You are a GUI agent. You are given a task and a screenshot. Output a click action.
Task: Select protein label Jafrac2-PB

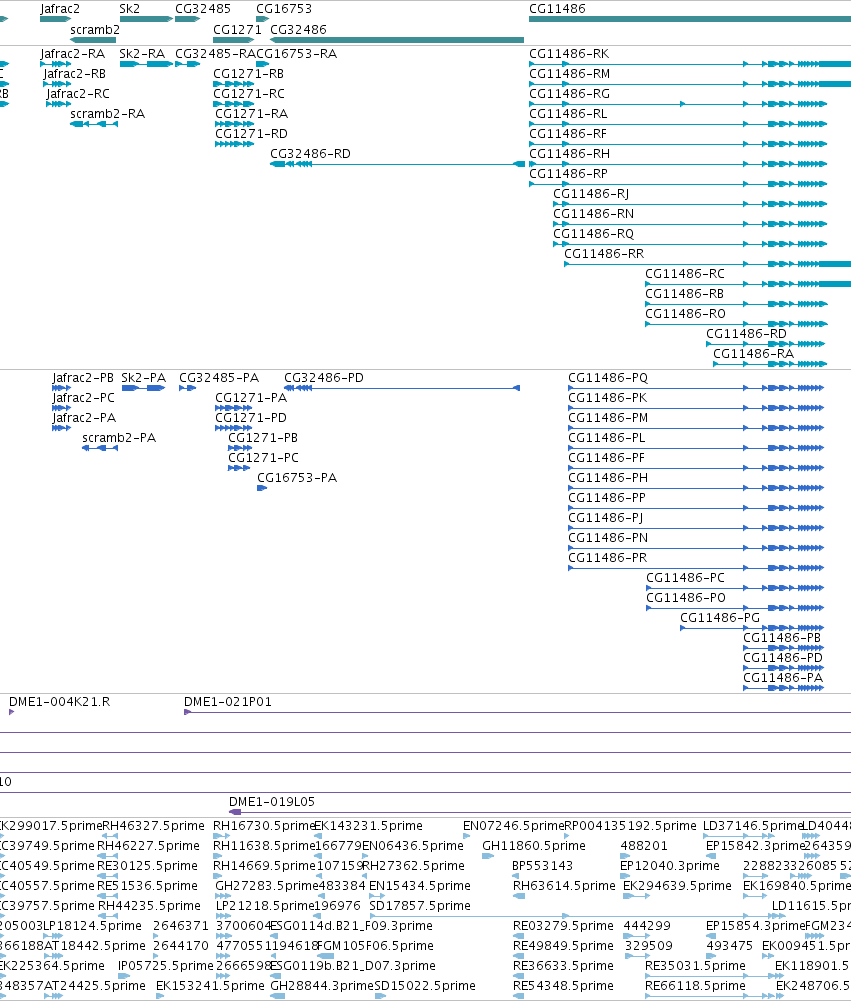coord(83,378)
